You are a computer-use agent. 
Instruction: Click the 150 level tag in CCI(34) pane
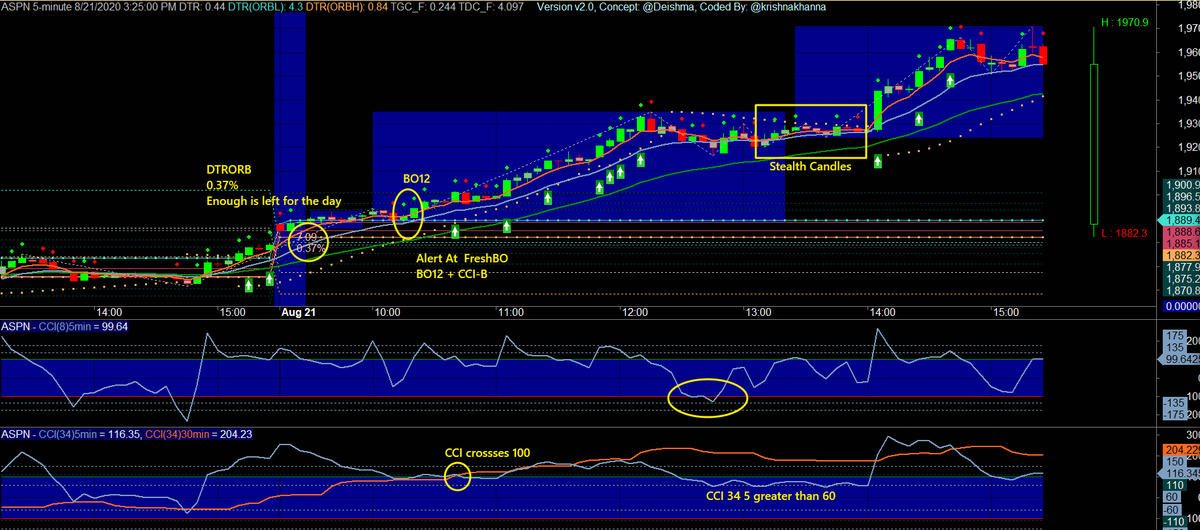[x=1174, y=462]
